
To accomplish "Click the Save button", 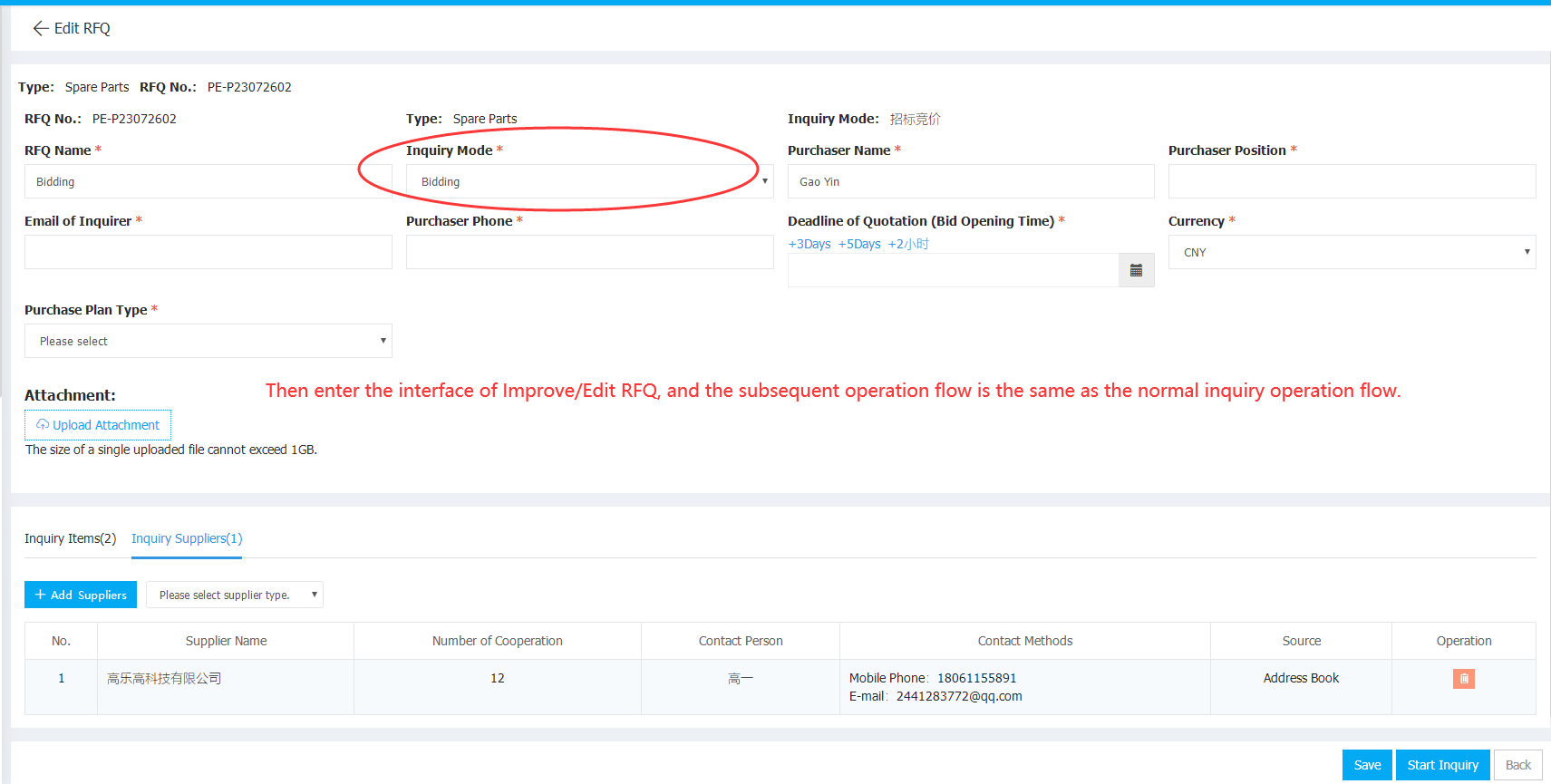I will (x=1367, y=765).
